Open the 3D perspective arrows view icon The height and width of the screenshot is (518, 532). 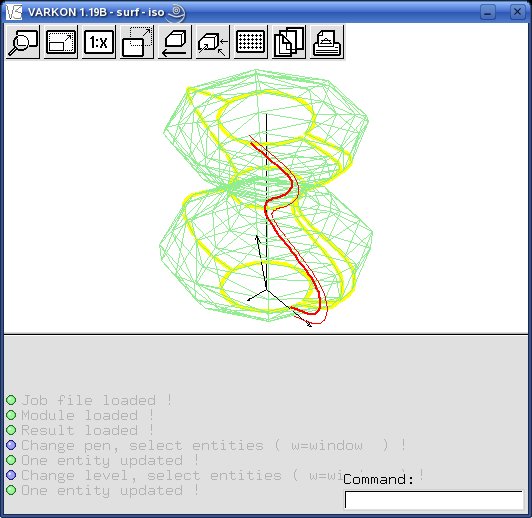tap(213, 42)
